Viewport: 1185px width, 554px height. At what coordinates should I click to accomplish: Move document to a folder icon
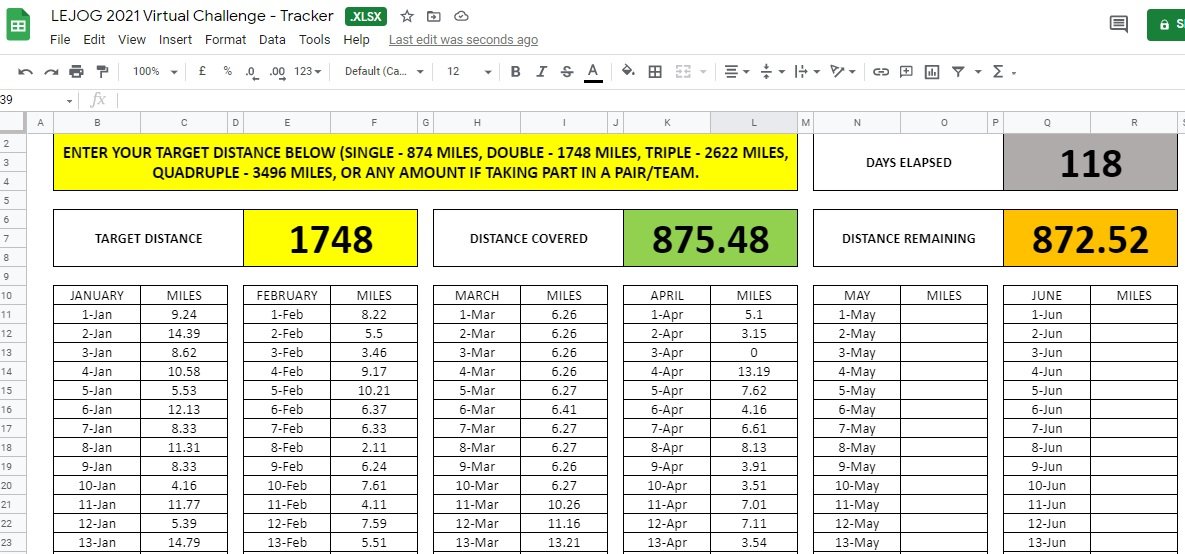(434, 16)
